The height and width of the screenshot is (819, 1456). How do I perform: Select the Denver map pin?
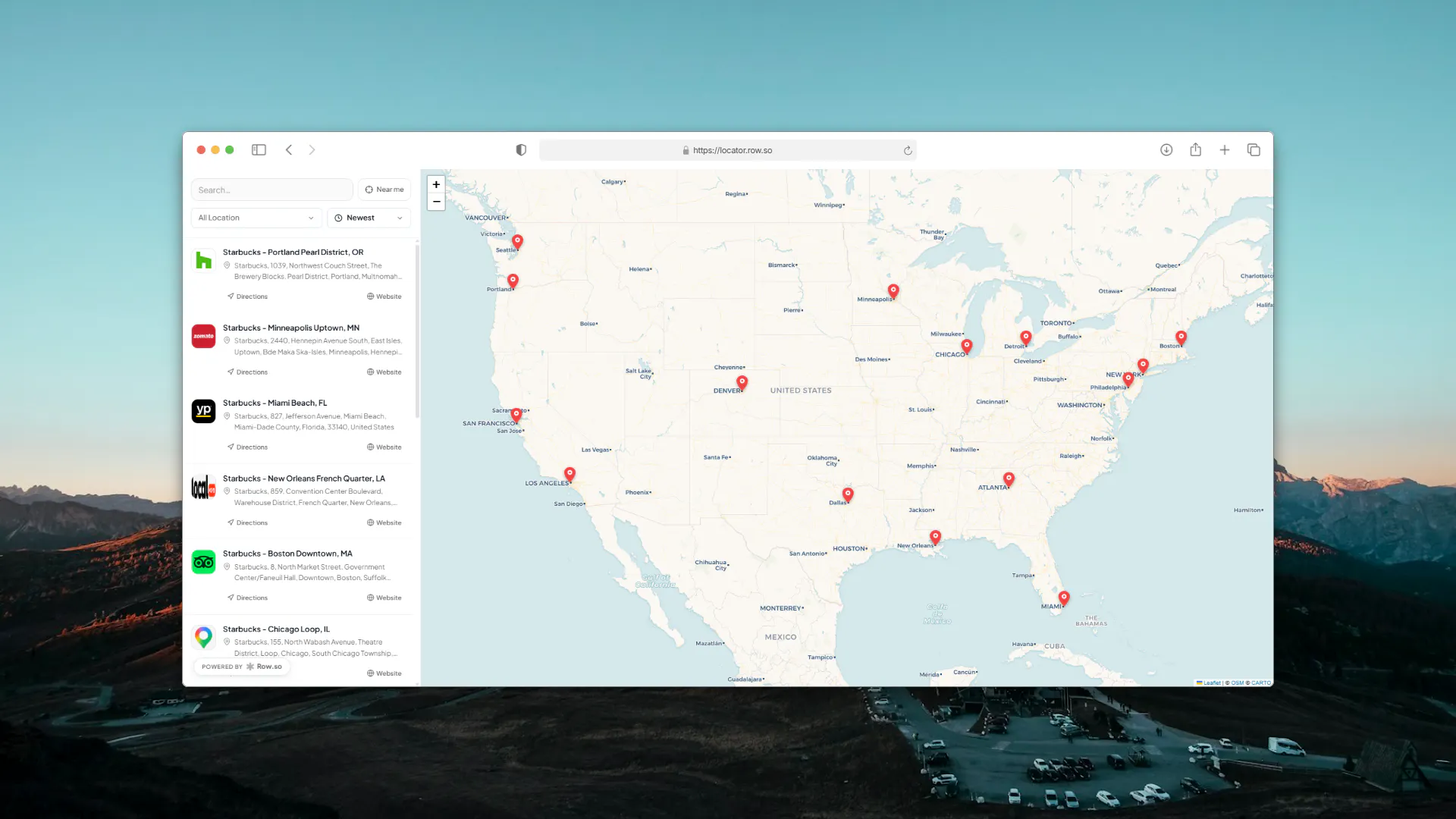pos(742,382)
